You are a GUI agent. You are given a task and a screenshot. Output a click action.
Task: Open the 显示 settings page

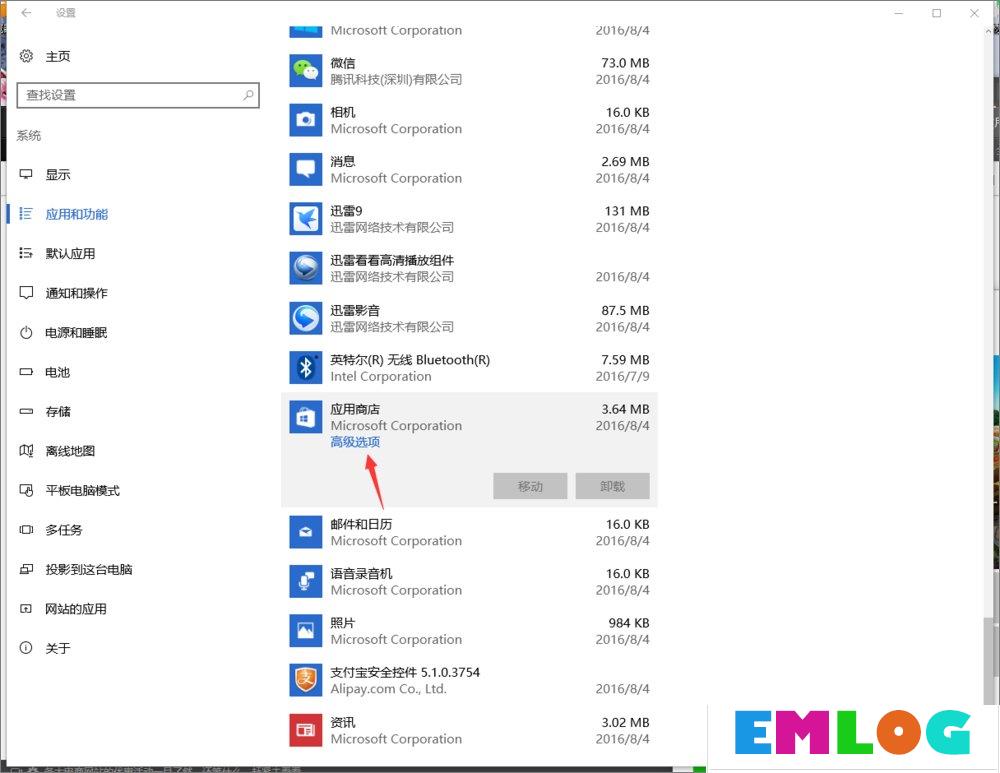(58, 174)
